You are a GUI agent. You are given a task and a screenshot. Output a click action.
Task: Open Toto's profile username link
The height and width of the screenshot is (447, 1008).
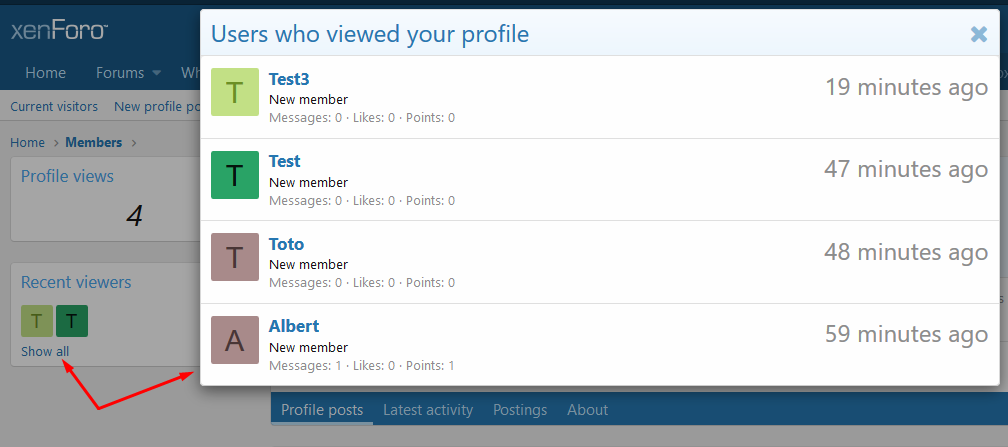(x=286, y=244)
